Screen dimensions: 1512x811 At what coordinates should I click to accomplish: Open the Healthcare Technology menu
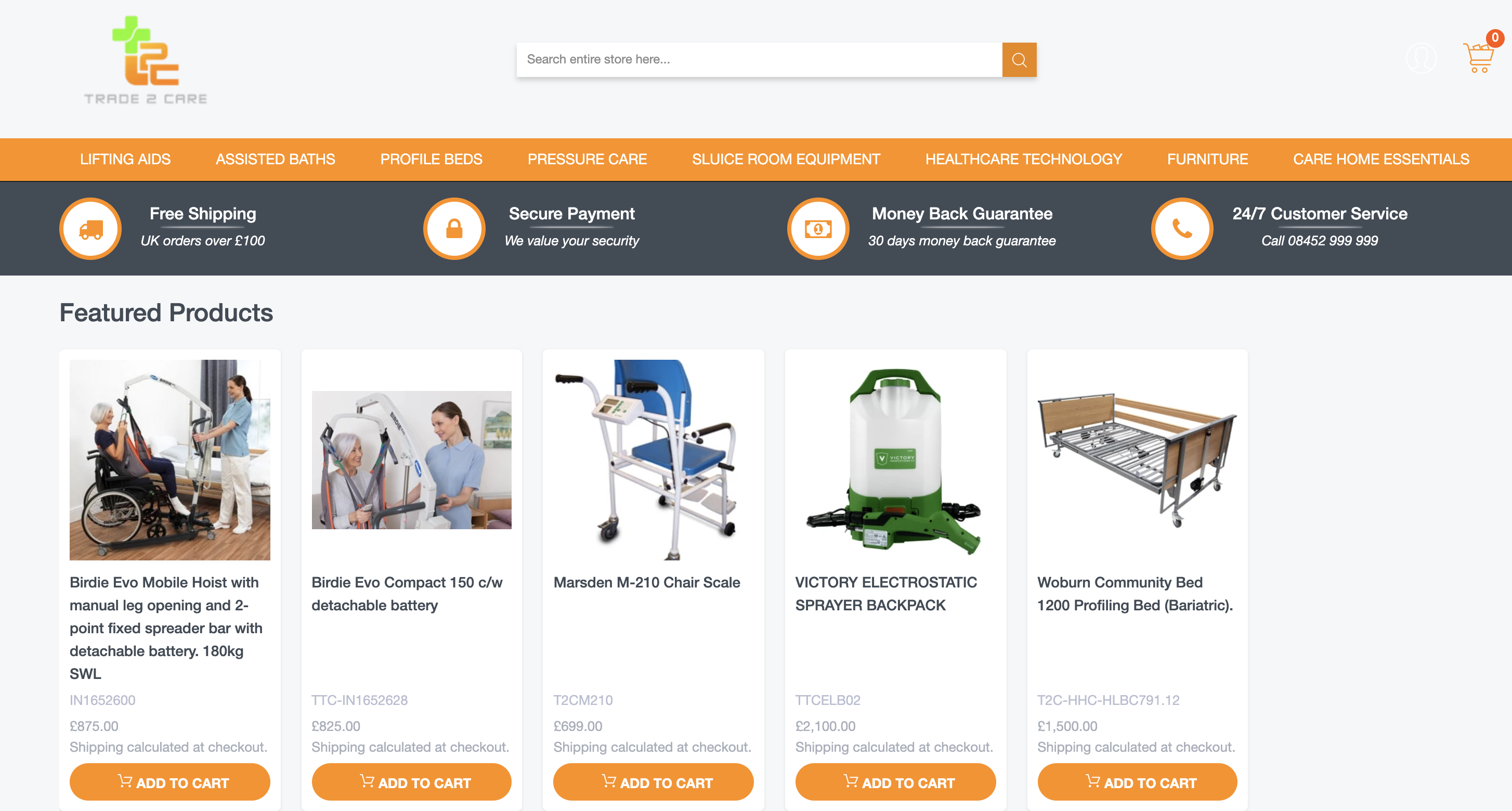(x=1023, y=159)
